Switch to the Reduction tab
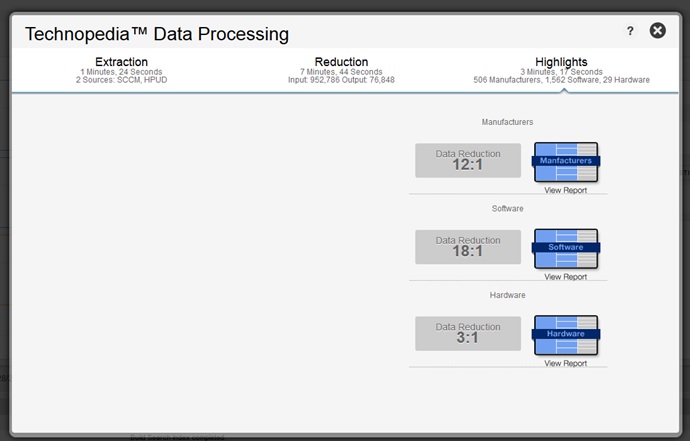 (x=341, y=62)
